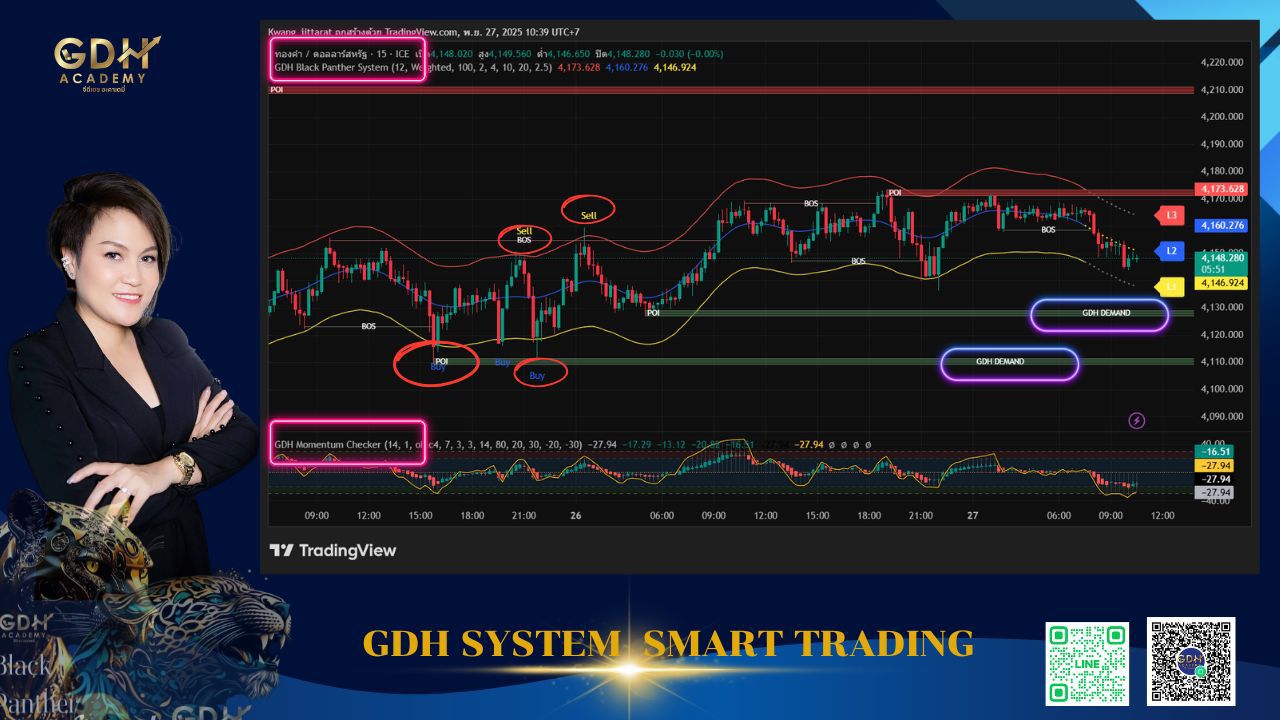Screen dimensions: 1280x720
Task: Click the 26 date label on time axis
Action: point(576,516)
